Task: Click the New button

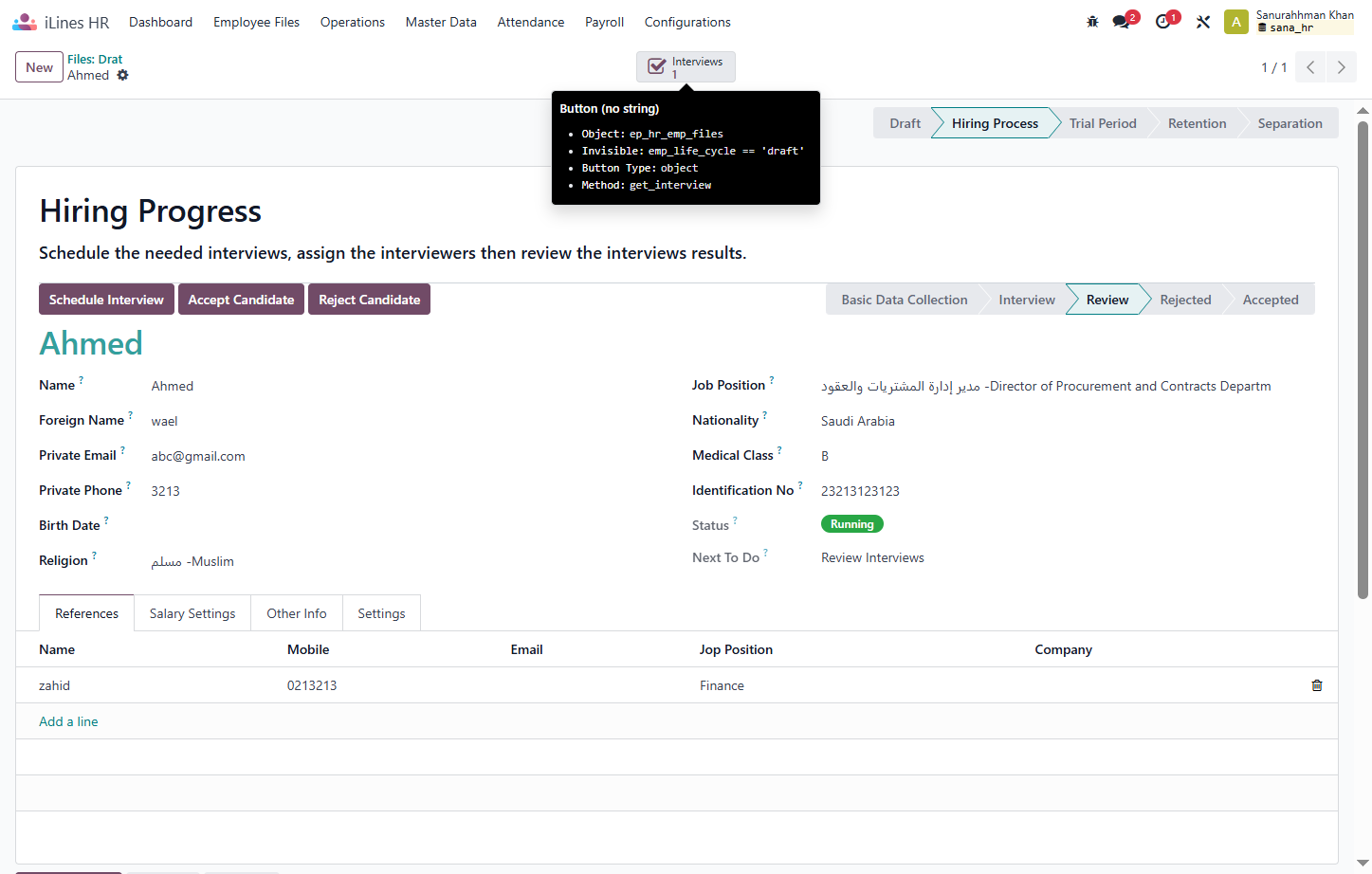Action: 39,67
